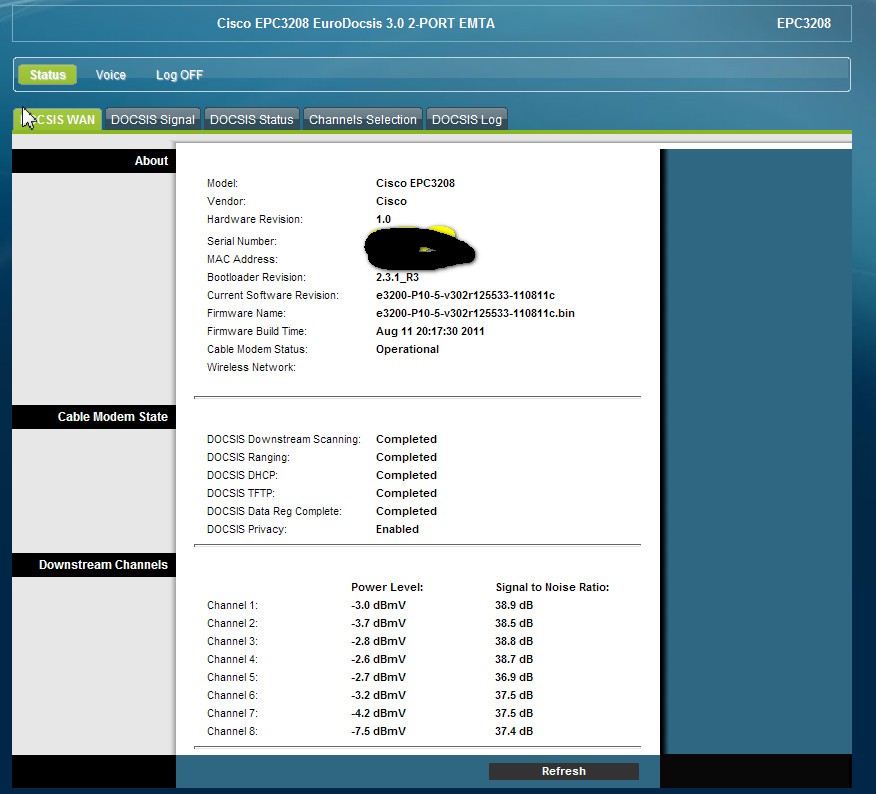
Task: Click the Cable Modem State section header
Action: [x=112, y=417]
